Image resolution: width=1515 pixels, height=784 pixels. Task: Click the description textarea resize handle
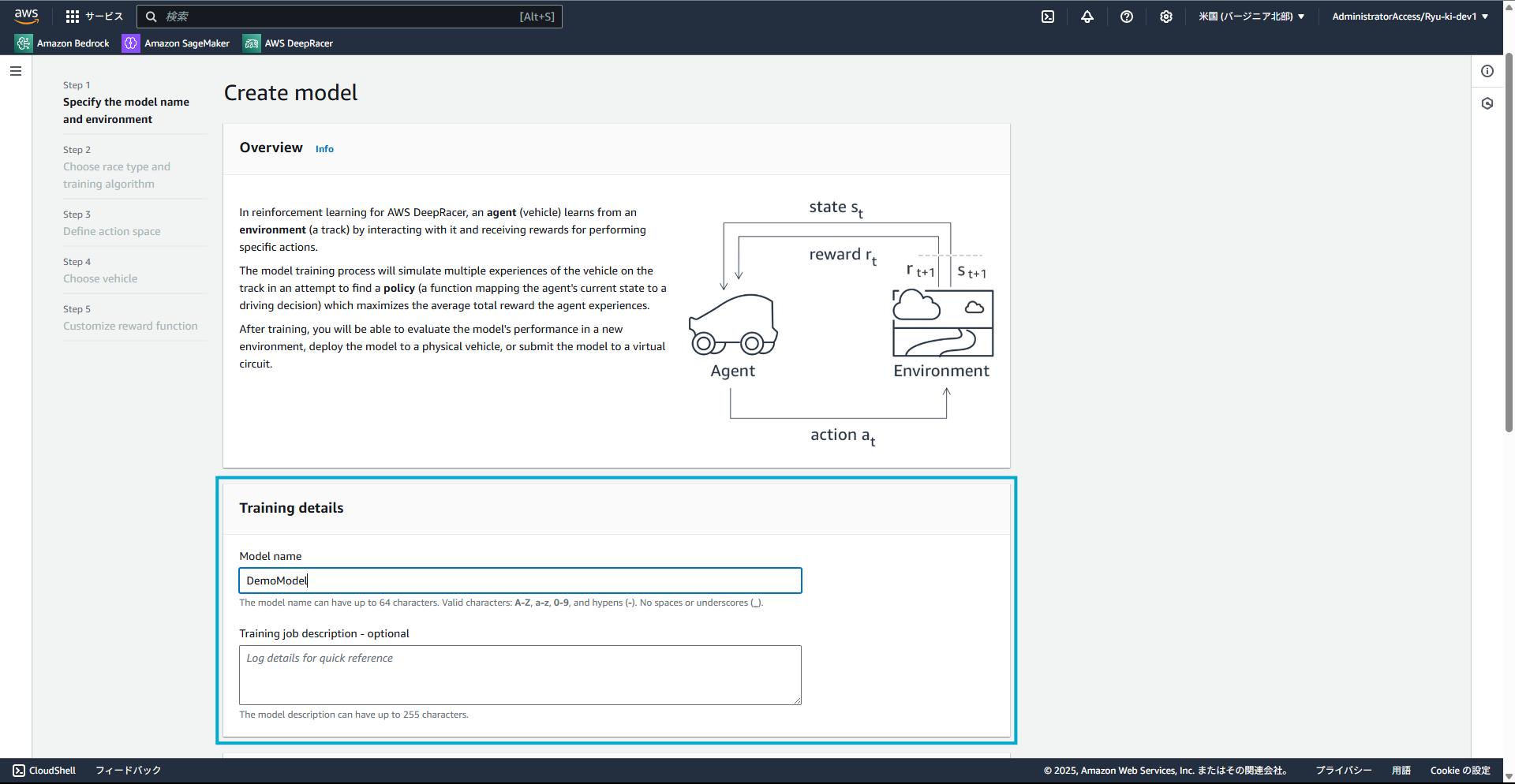(797, 700)
